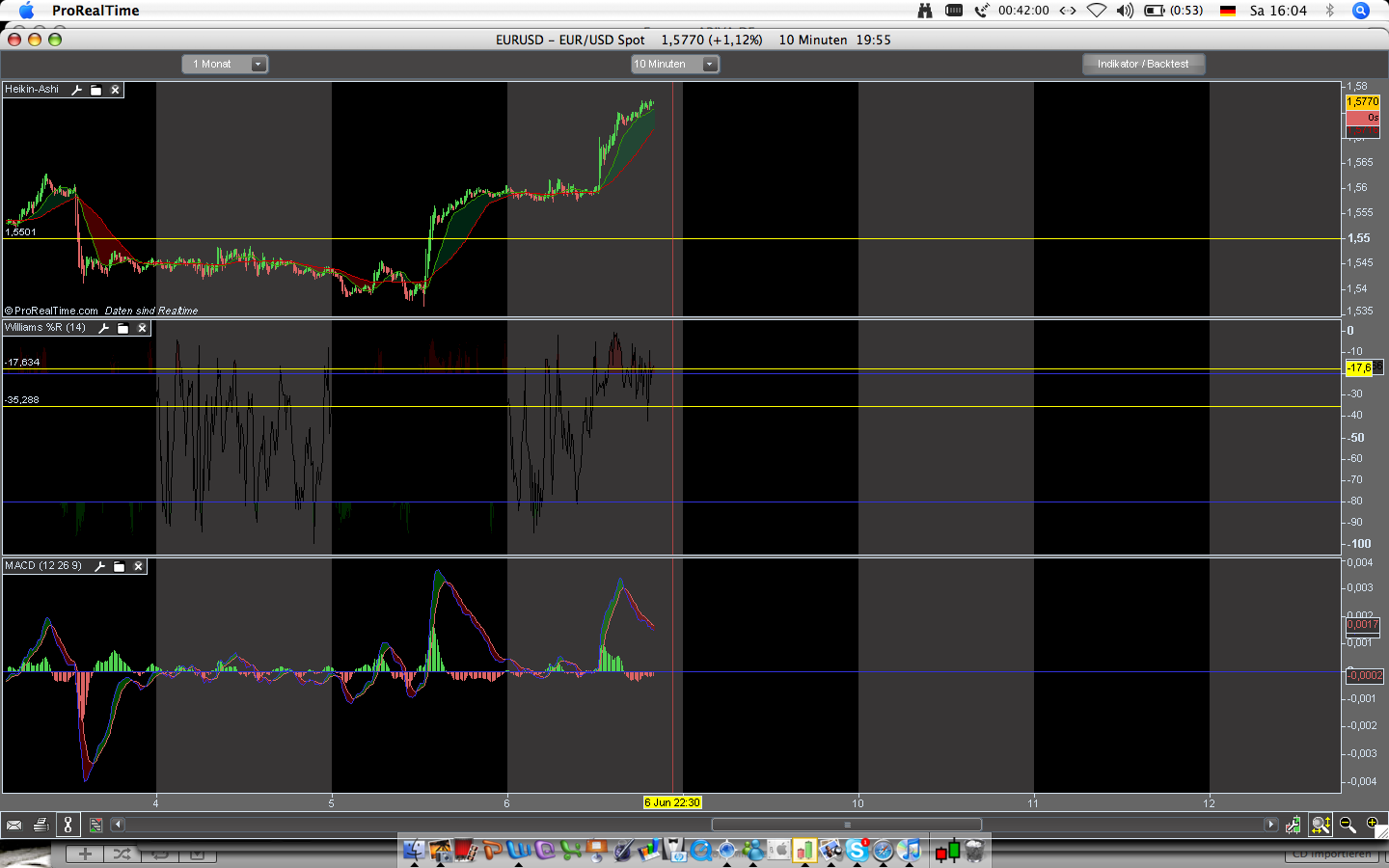The width and height of the screenshot is (1389, 868).
Task: Click the zoom out magnifier icon
Action: tap(1348, 825)
